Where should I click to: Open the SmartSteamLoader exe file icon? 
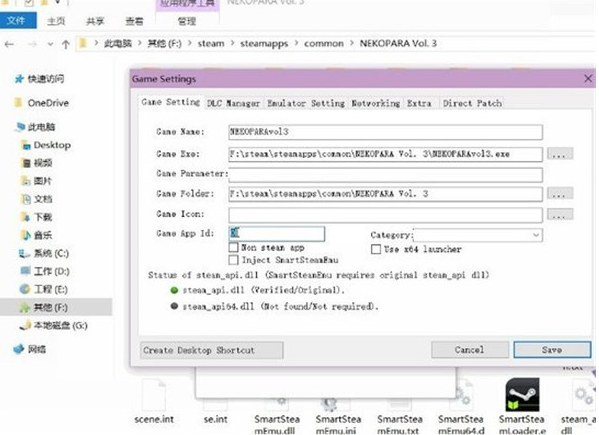click(522, 395)
